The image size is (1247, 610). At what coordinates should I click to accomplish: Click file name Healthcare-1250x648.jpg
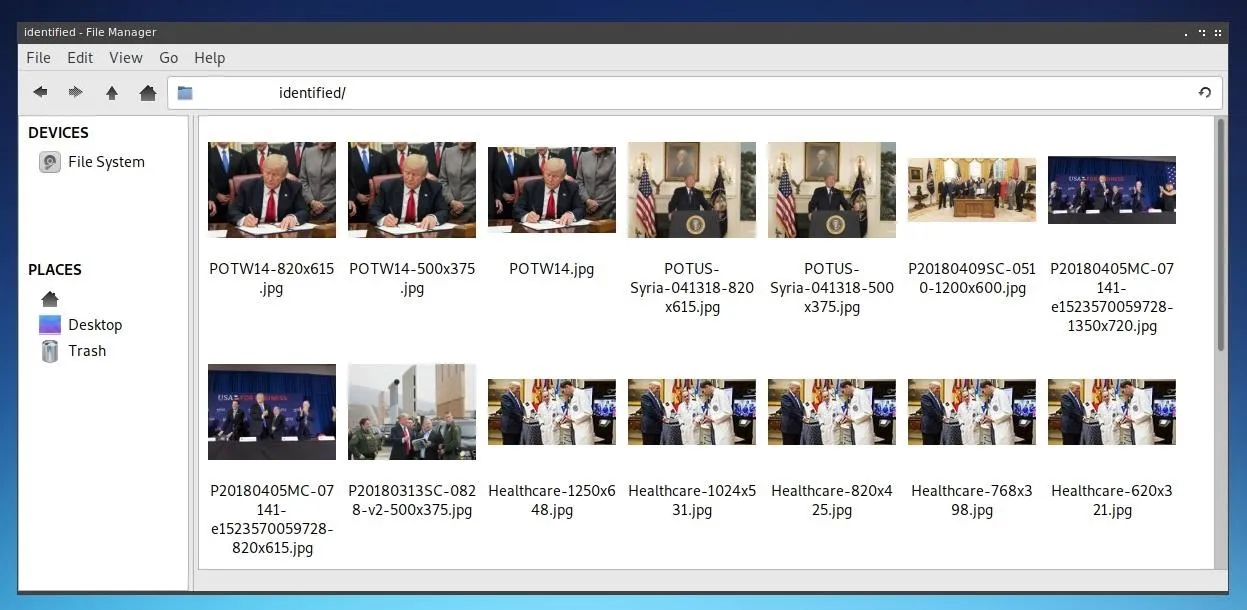point(552,500)
